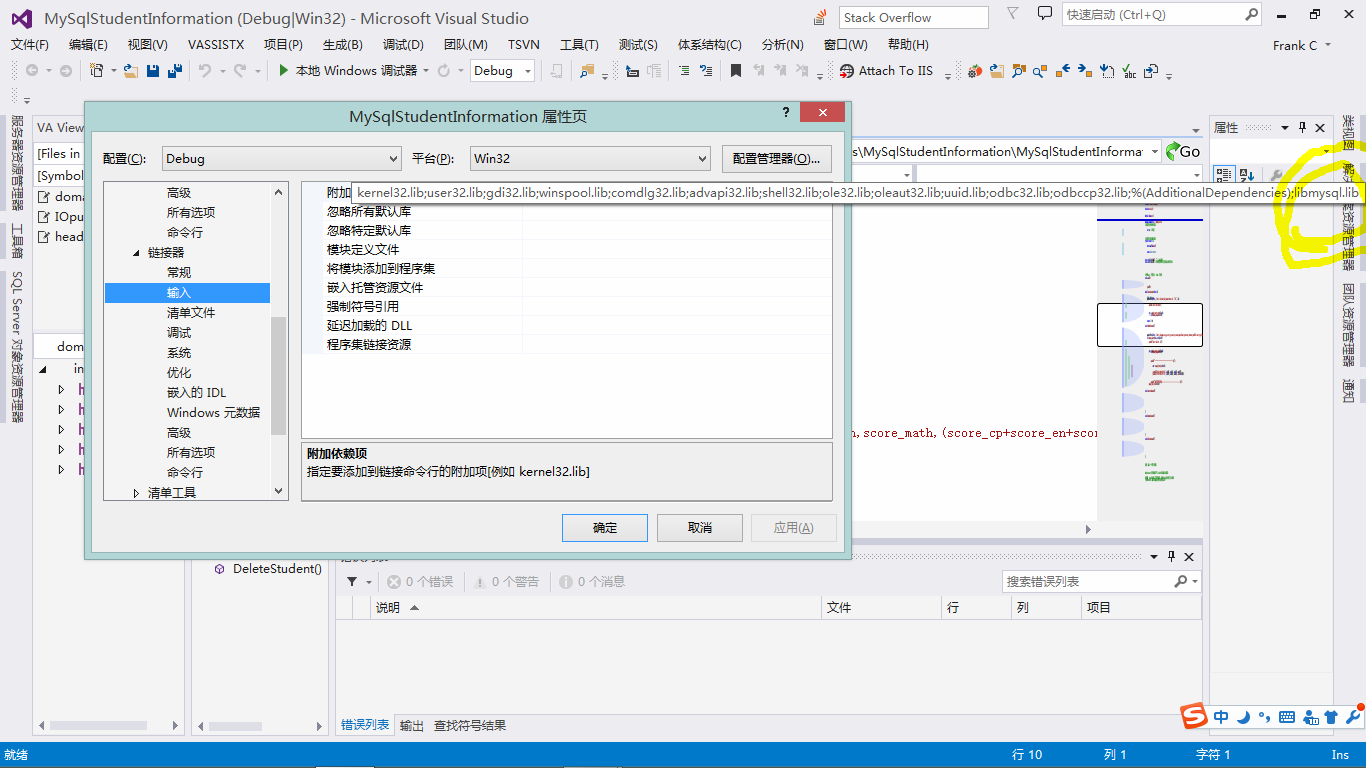Open the 文件(F) menu
This screenshot has width=1366, height=768.
point(30,45)
